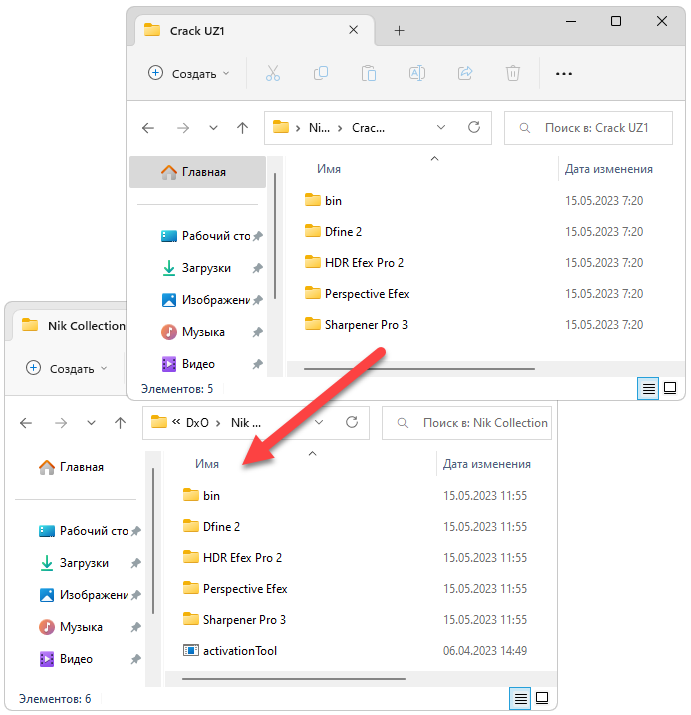Open Загрузки in Nik Collection sidebar
This screenshot has width=691, height=715.
tap(75, 563)
